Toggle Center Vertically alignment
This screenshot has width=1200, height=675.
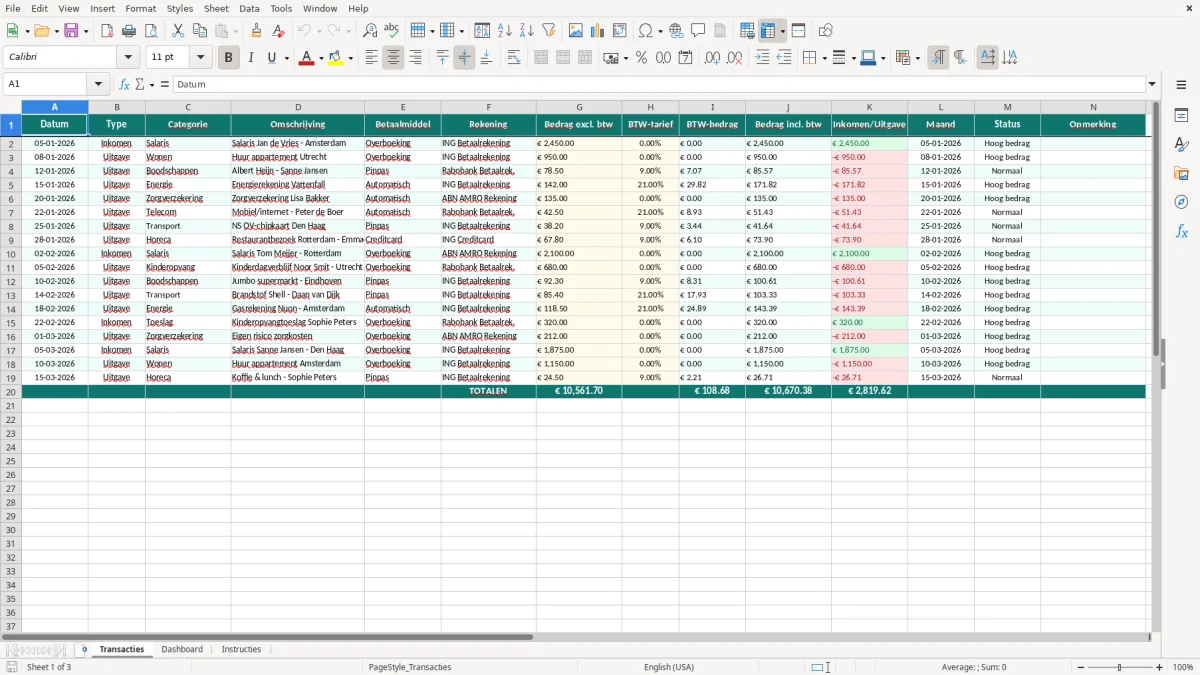(464, 58)
